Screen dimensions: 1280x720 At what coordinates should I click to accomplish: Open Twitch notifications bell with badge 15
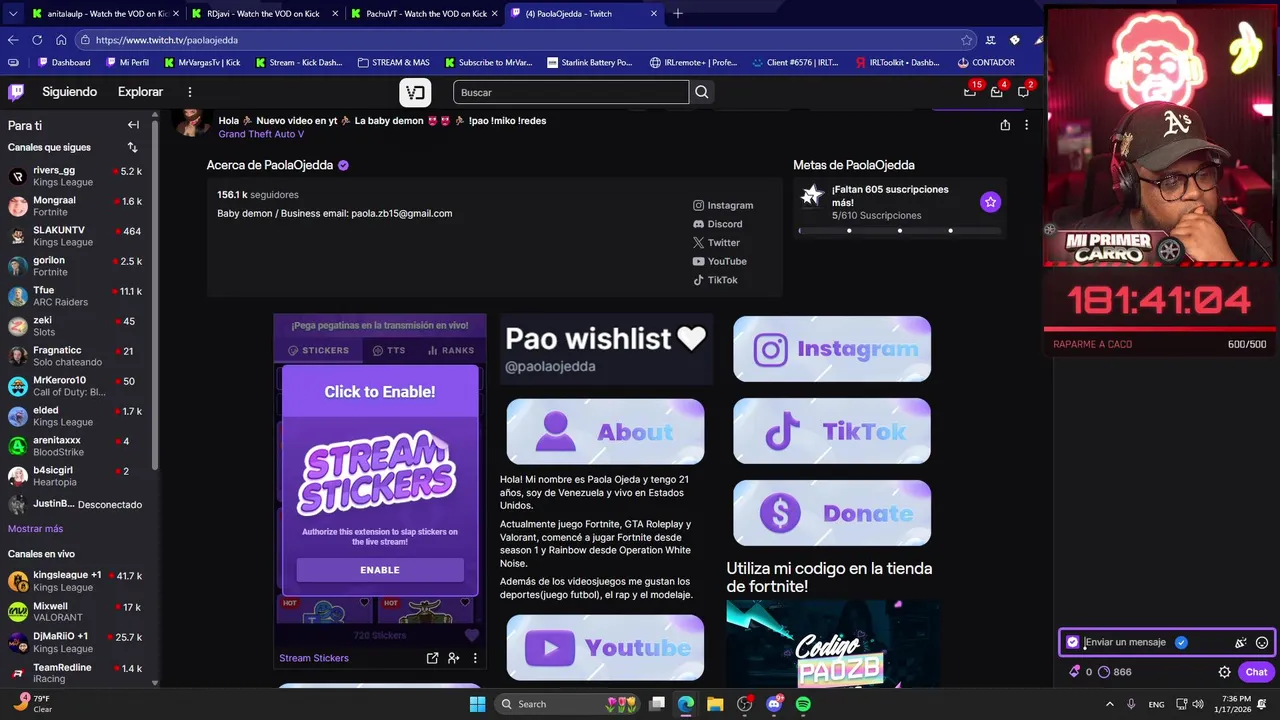pyautogui.click(x=970, y=91)
